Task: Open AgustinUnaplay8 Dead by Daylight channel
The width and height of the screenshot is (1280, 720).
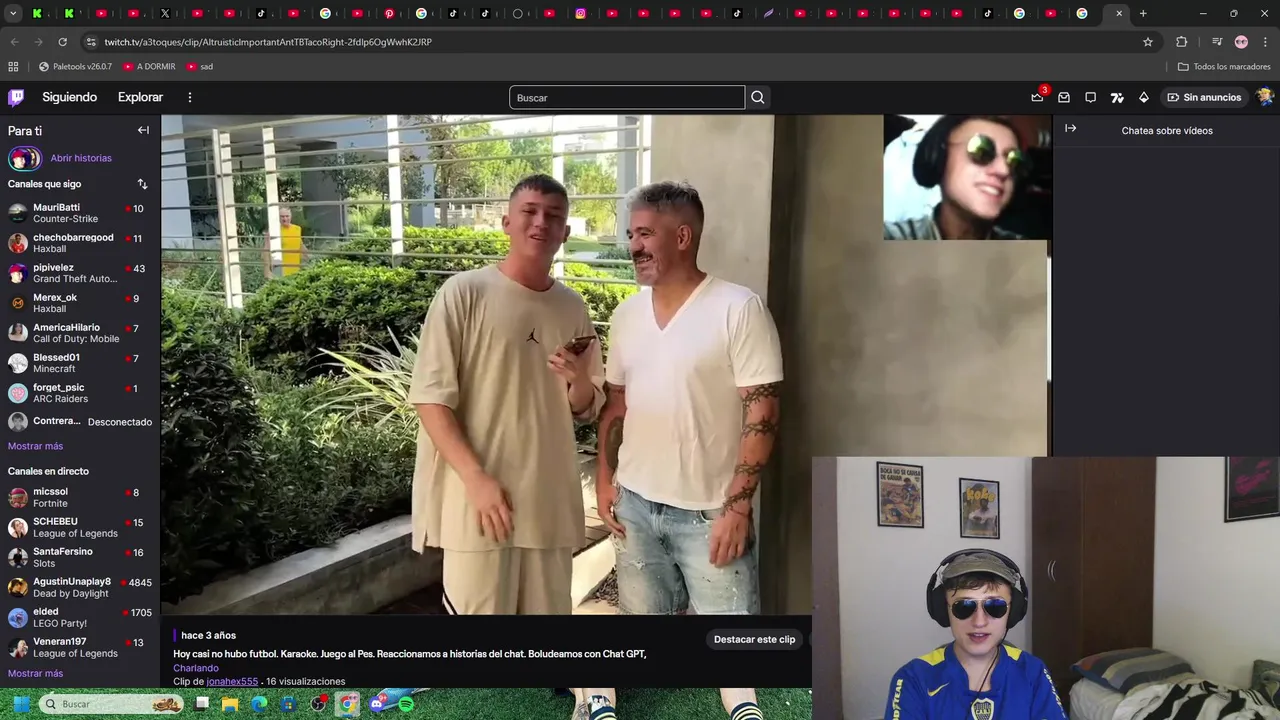Action: pyautogui.click(x=80, y=587)
